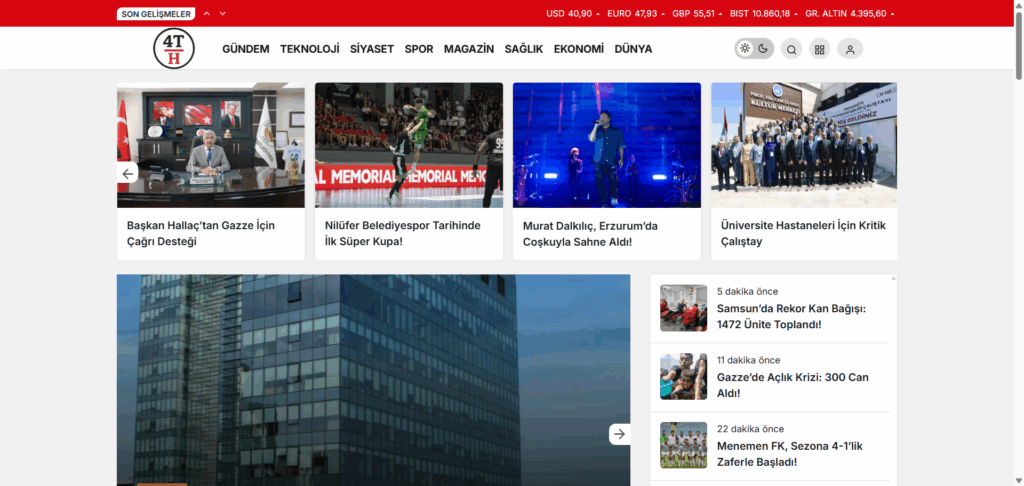Open the grid categories menu icon
This screenshot has height=486, width=1024.
point(820,49)
